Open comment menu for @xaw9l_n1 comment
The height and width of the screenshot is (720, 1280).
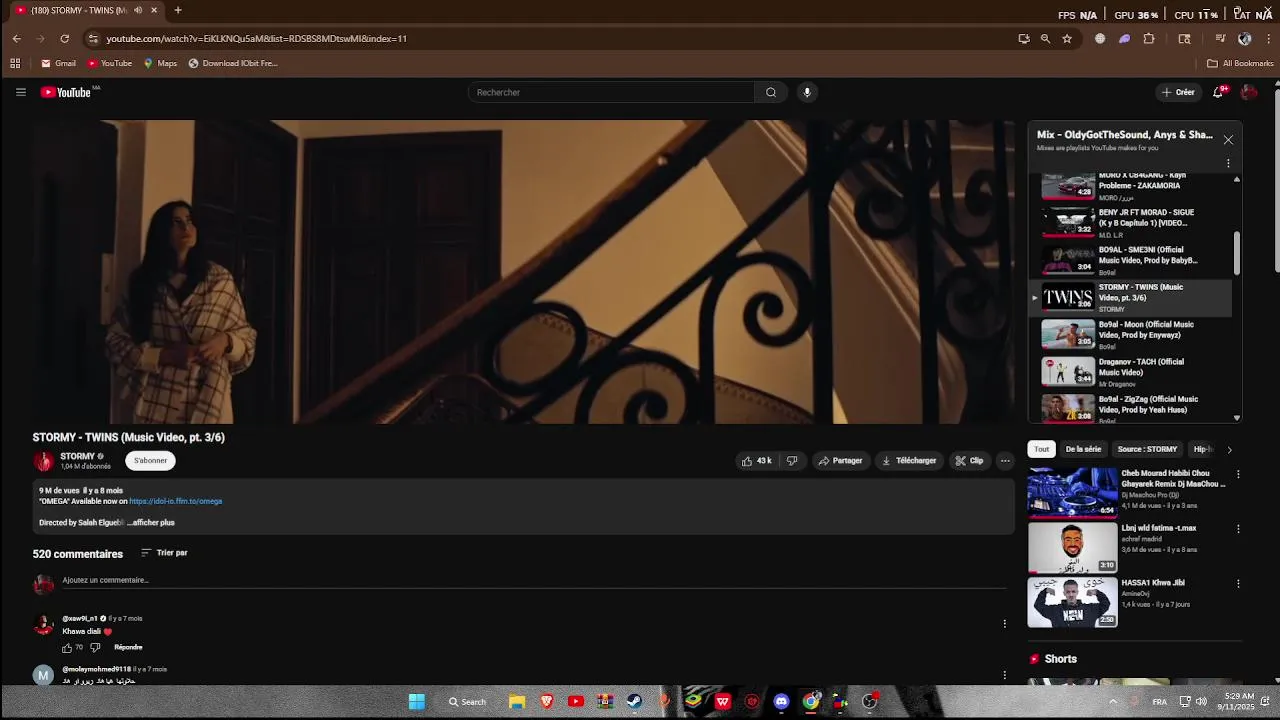tap(1005, 624)
